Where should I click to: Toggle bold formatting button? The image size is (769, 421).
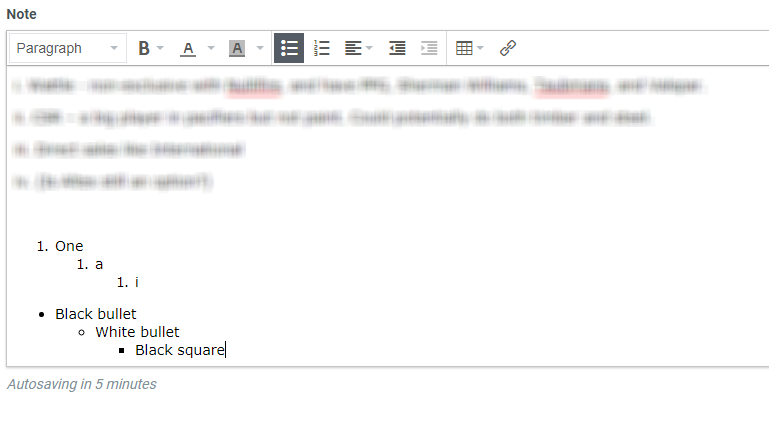point(144,48)
